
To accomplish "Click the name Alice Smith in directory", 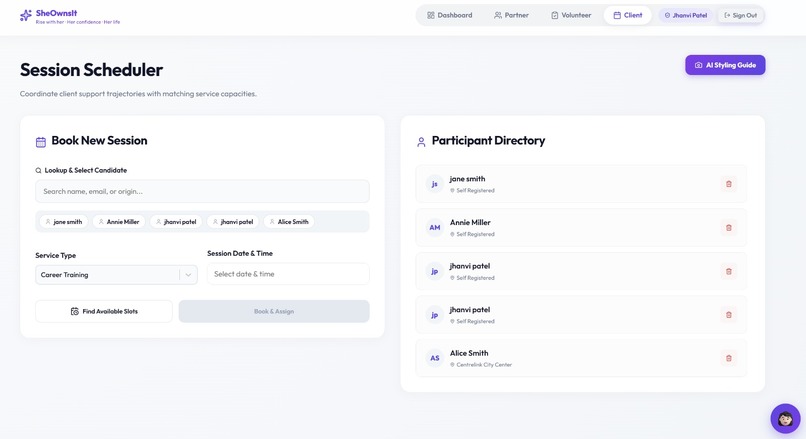I will click(469, 353).
